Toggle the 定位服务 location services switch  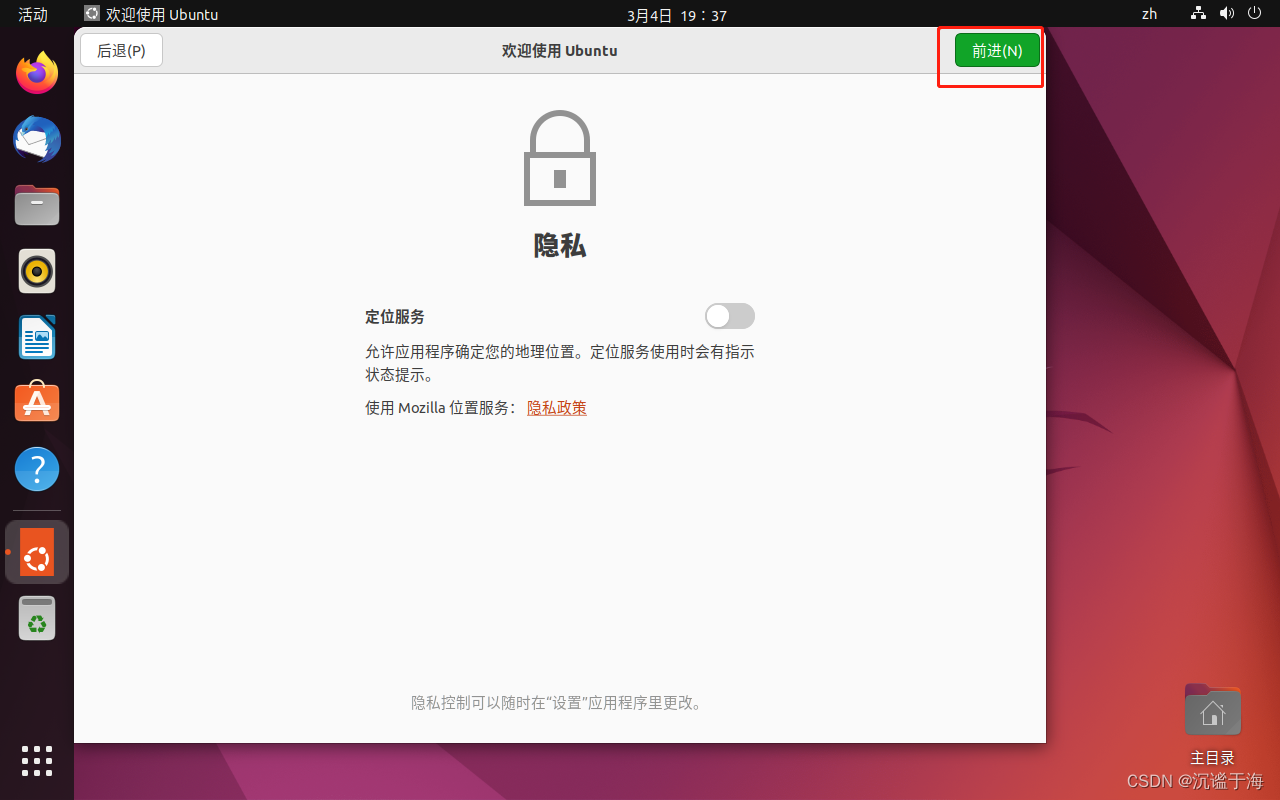point(730,316)
